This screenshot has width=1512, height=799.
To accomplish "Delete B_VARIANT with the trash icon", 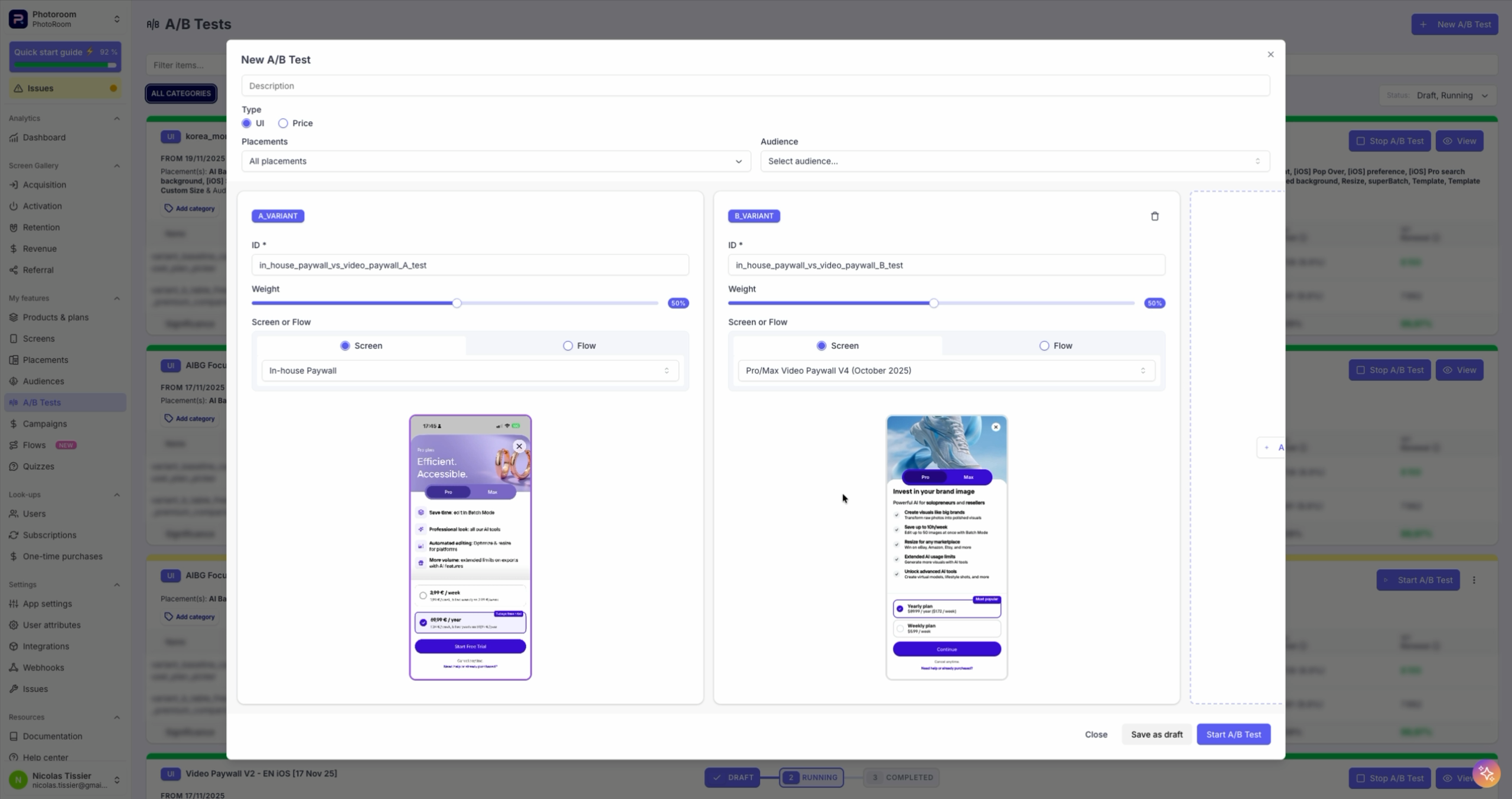I will pos(1155,216).
